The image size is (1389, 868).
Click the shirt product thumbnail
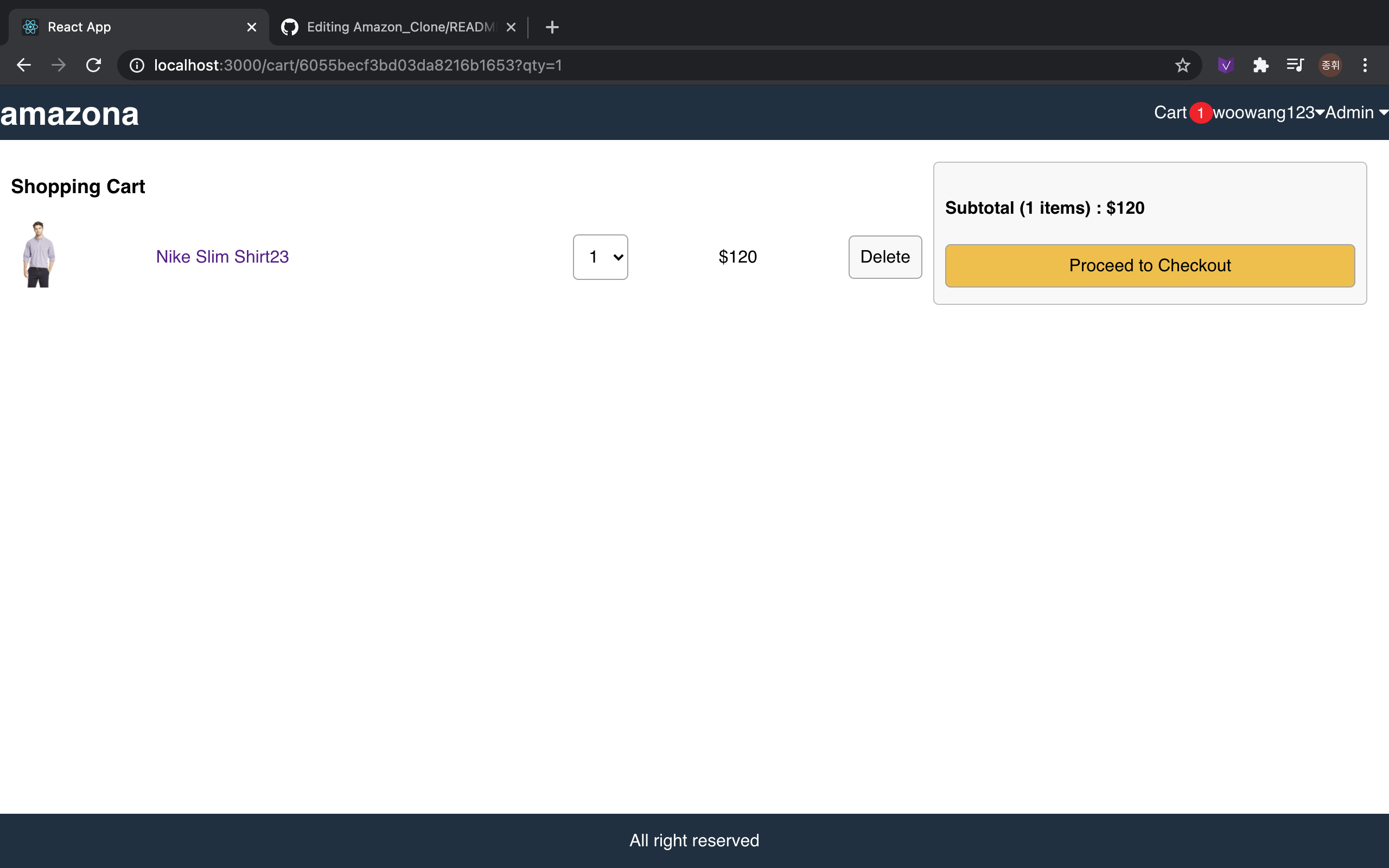[x=39, y=254]
